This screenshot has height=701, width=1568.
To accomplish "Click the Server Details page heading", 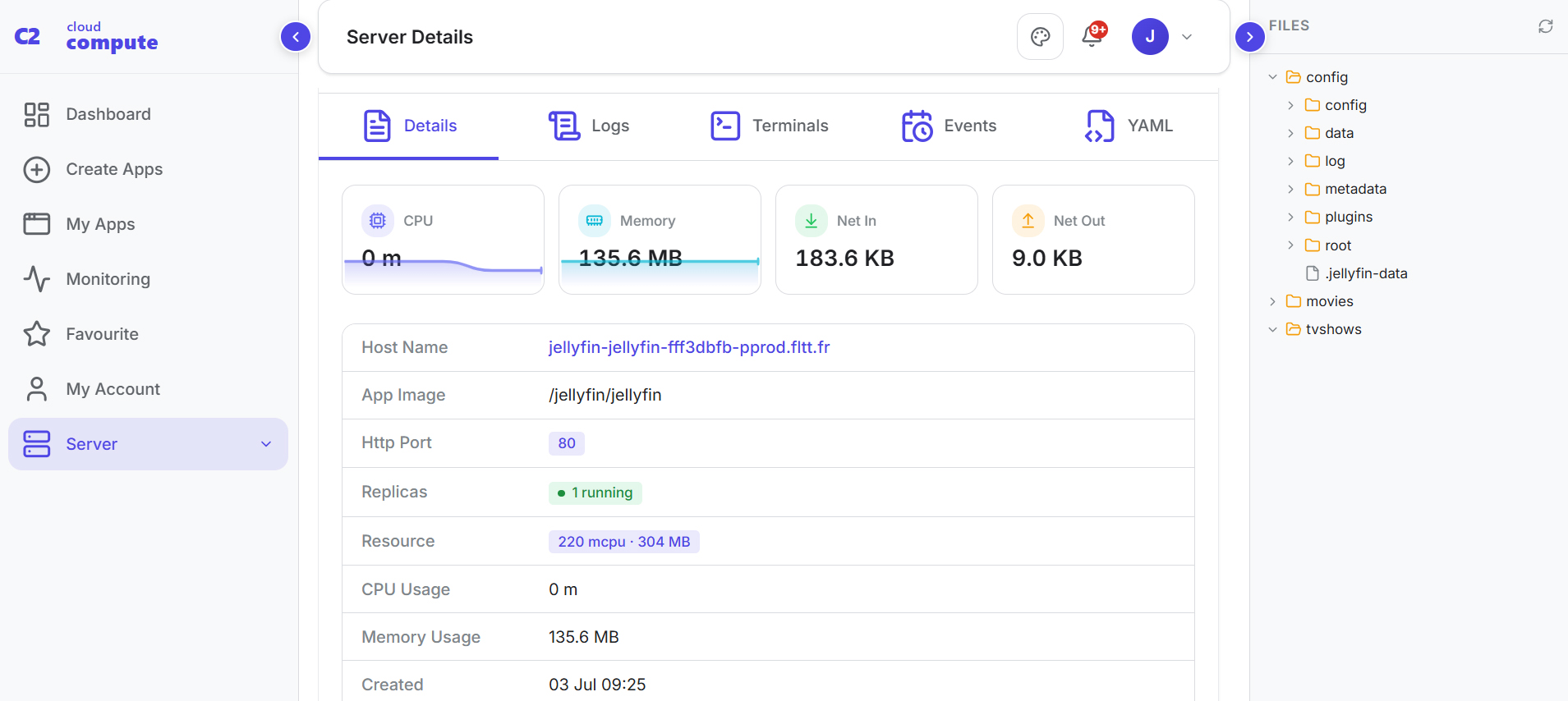I will [410, 37].
